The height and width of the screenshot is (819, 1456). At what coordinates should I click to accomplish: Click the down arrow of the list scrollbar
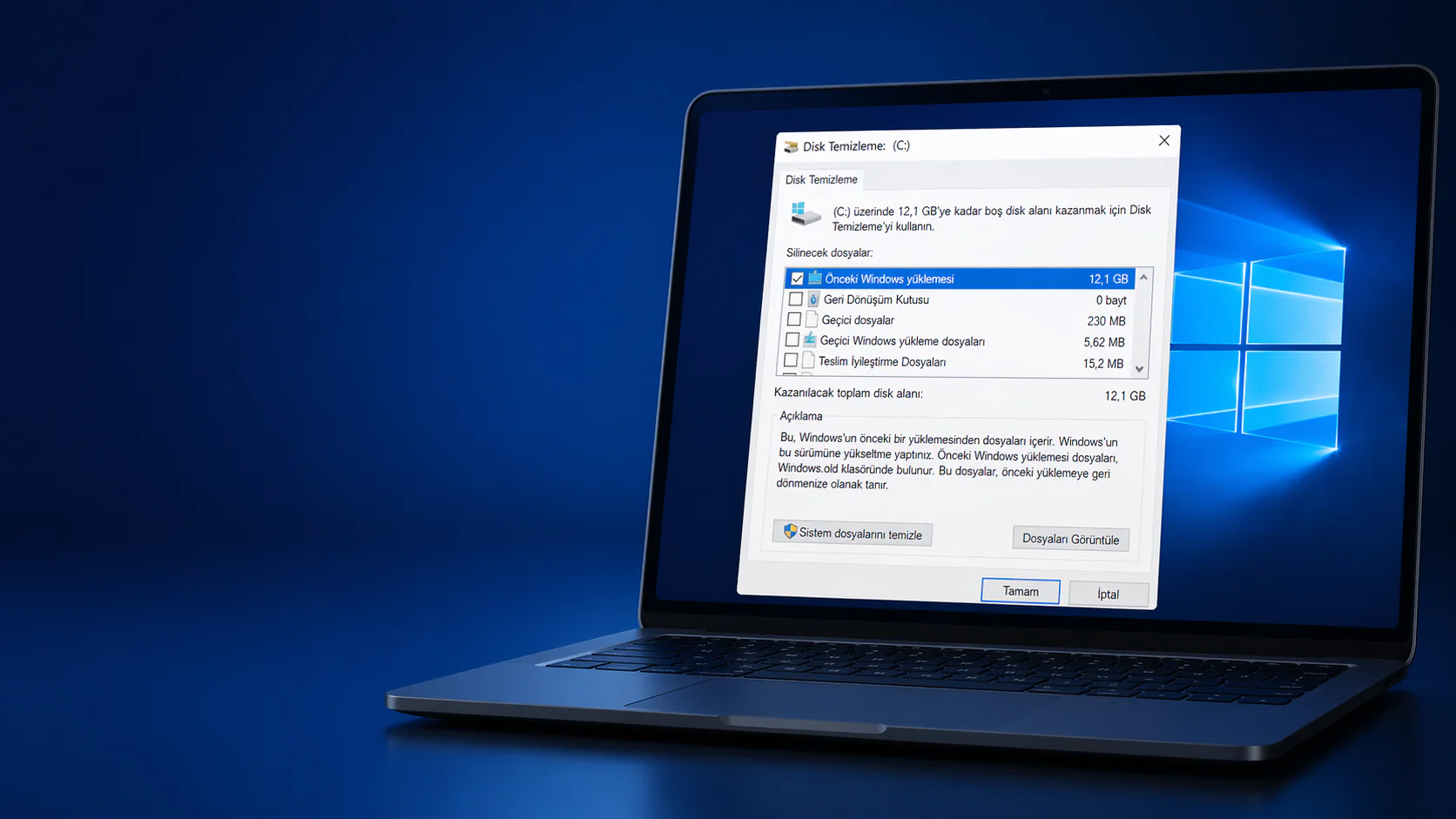1141,369
